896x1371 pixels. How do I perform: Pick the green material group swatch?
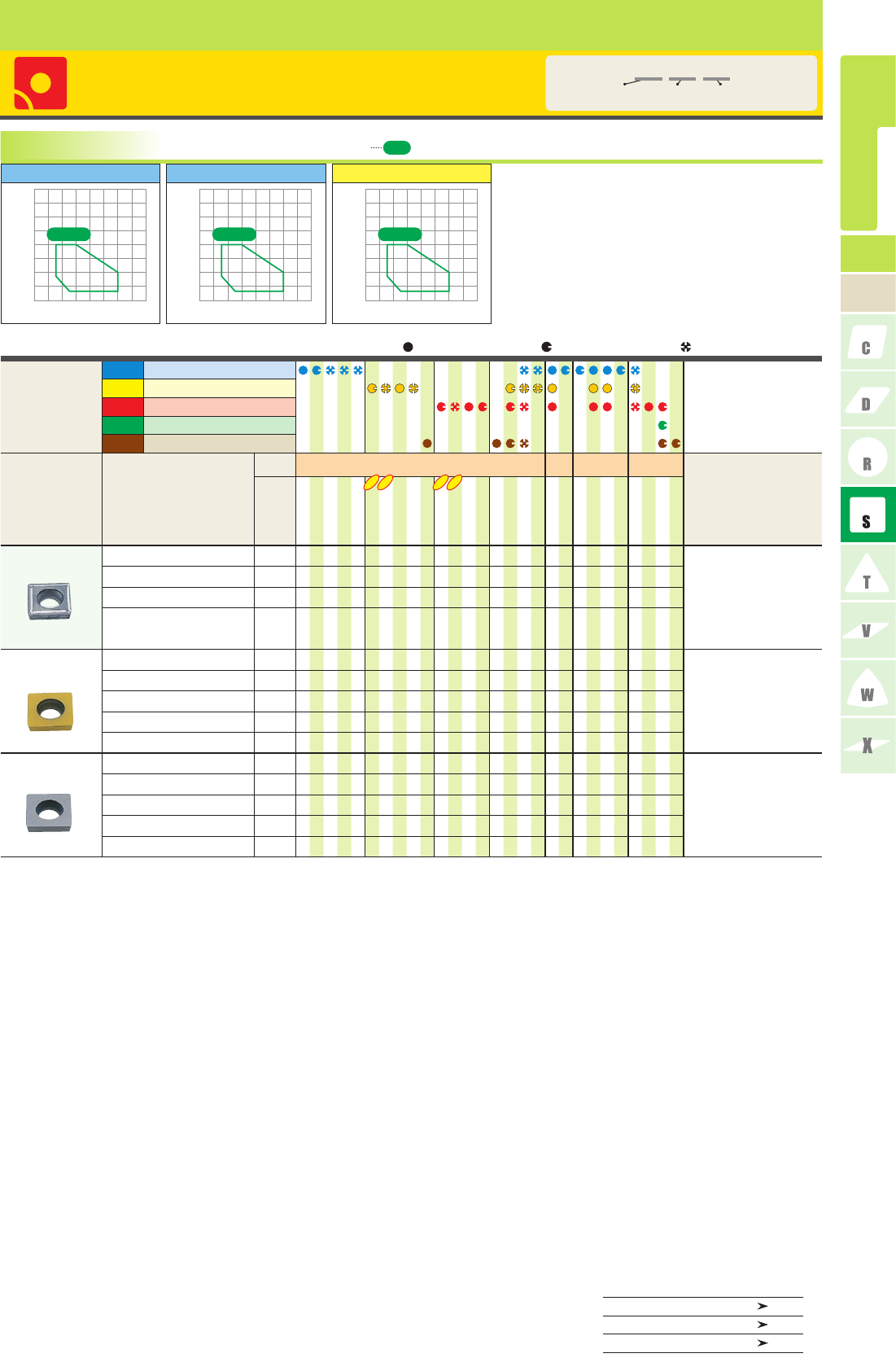coord(123,425)
